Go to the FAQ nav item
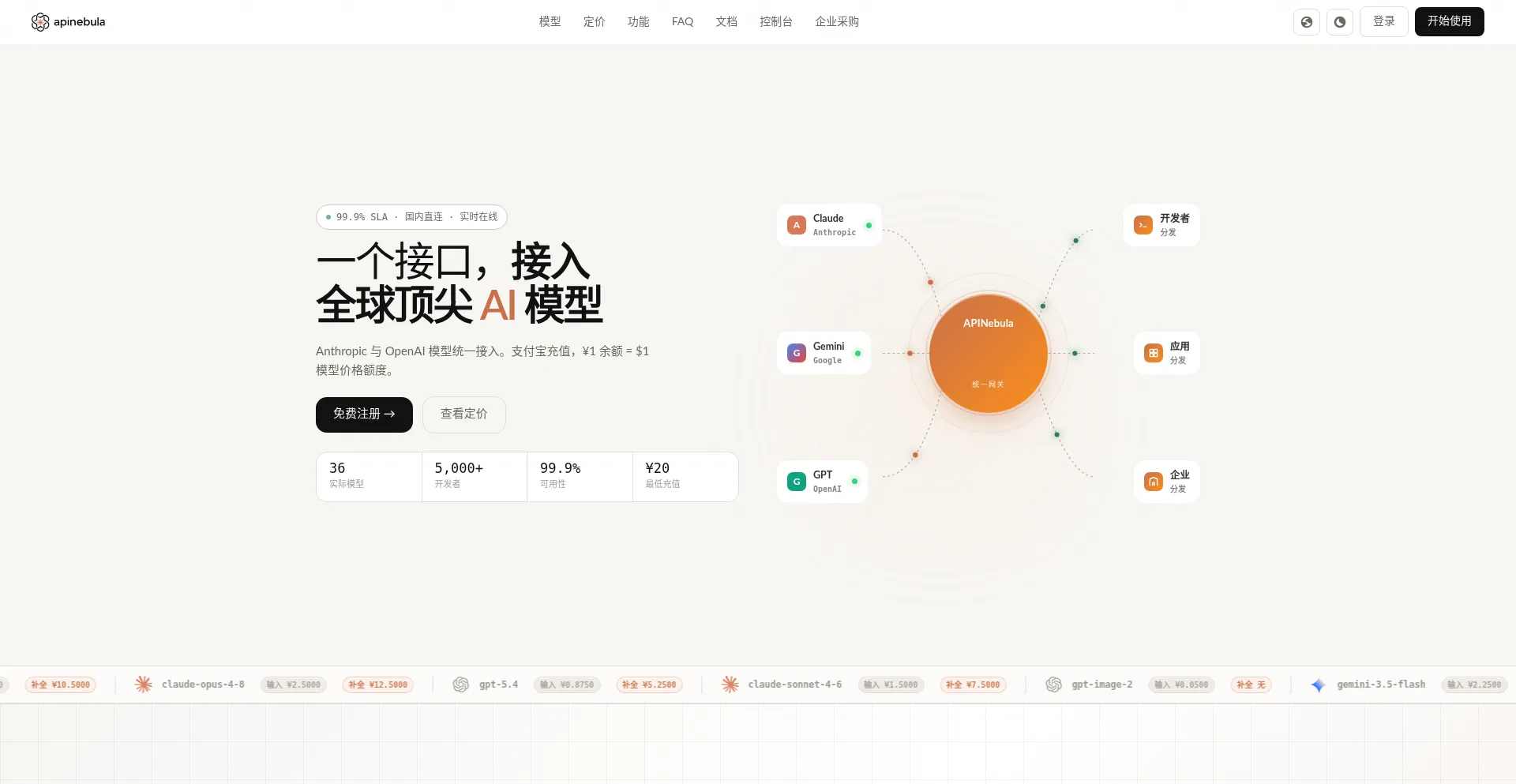Image resolution: width=1516 pixels, height=784 pixels. coord(683,22)
